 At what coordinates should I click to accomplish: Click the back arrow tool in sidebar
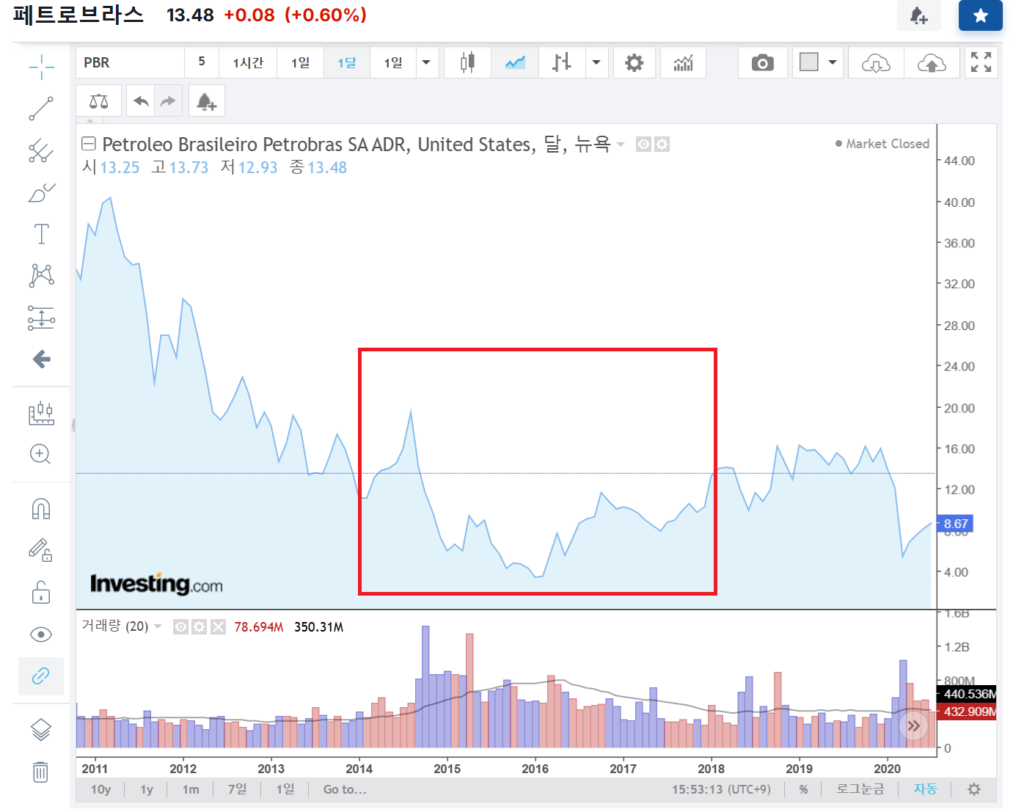pyautogui.click(x=42, y=359)
